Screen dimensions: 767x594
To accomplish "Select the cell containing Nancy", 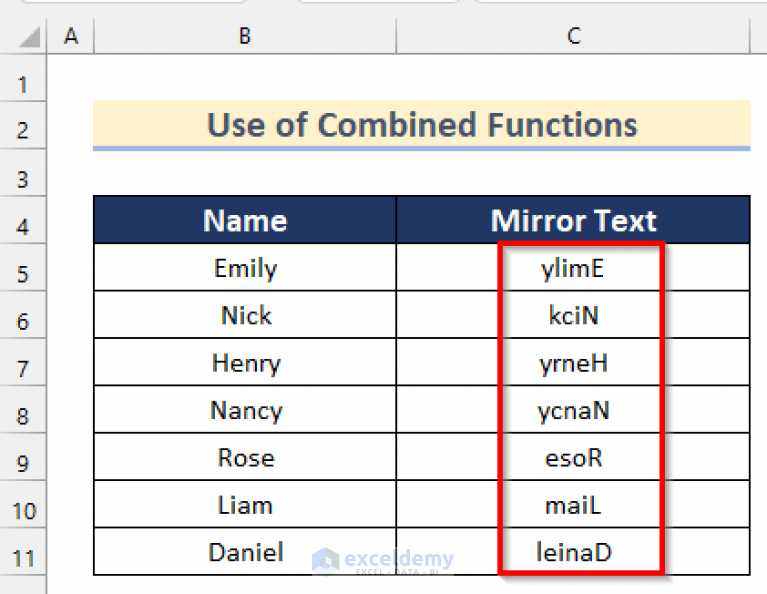I will 245,410.
